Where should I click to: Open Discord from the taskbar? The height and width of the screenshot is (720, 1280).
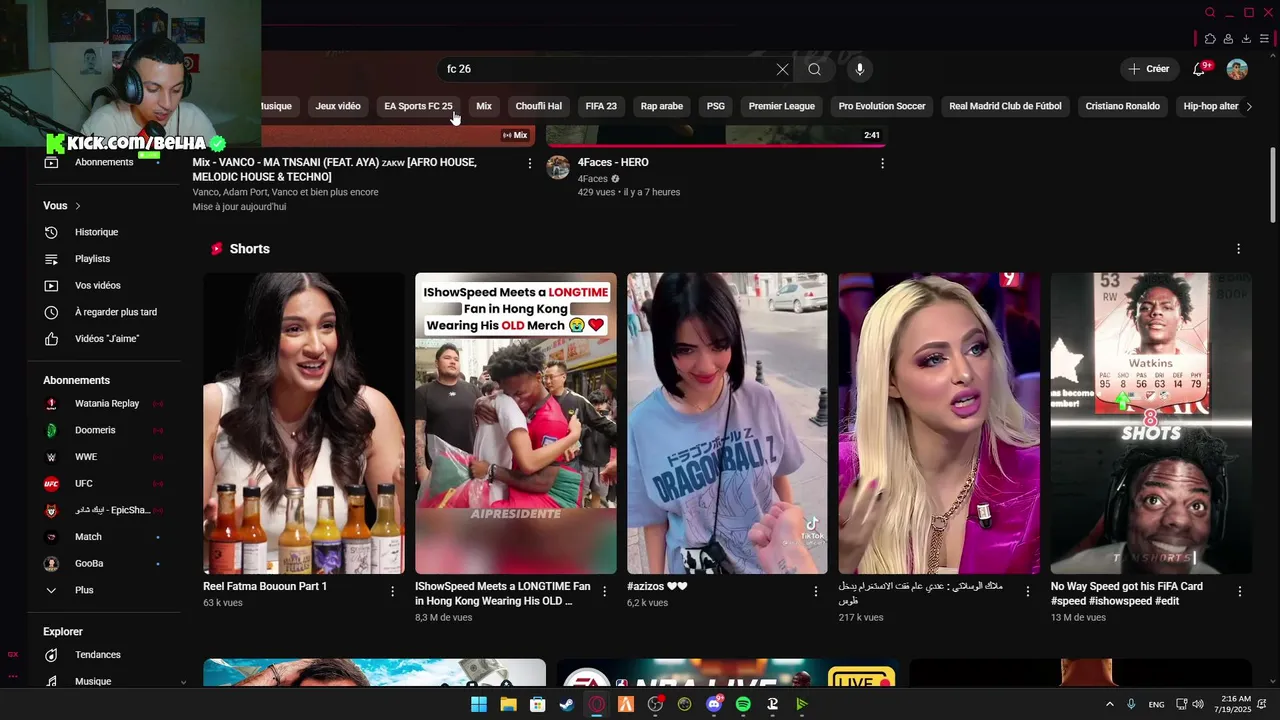coord(714,704)
